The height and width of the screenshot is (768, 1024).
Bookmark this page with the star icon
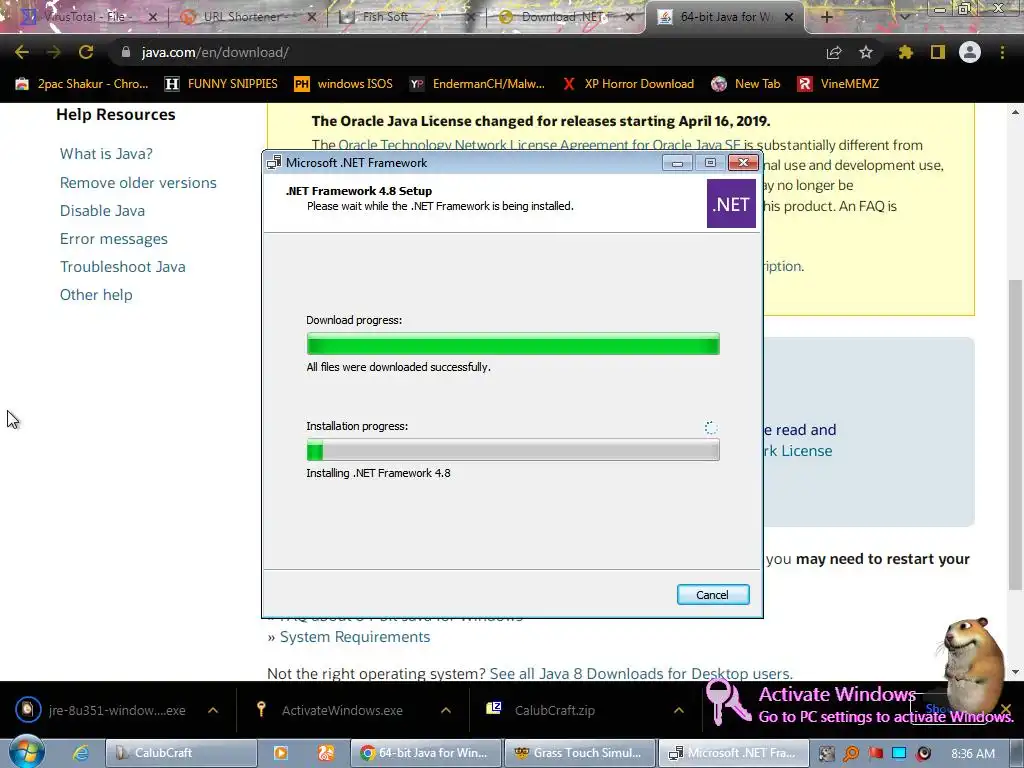[x=866, y=52]
